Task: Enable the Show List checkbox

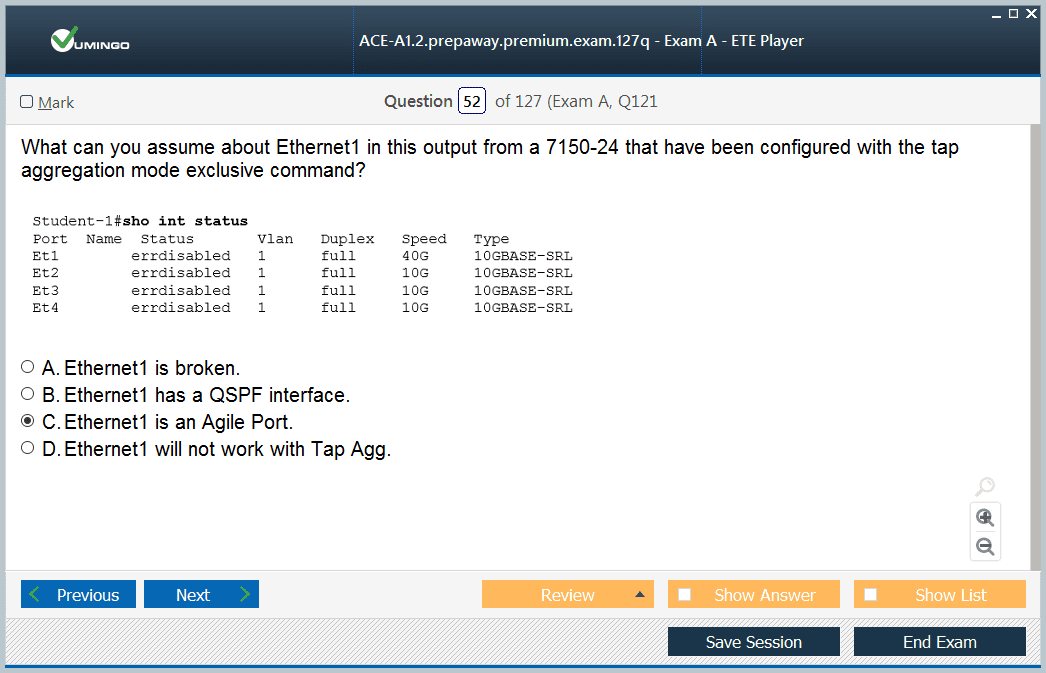Action: [x=871, y=594]
